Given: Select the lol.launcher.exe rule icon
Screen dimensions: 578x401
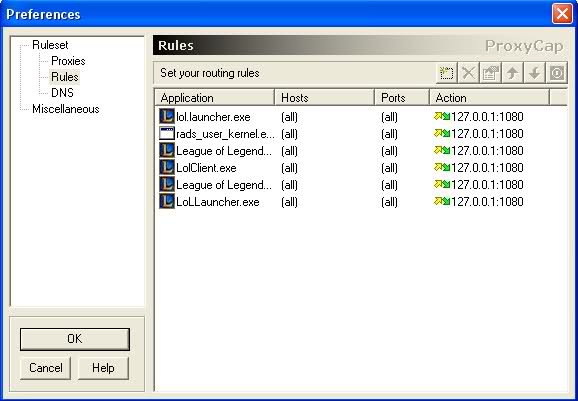Looking at the screenshot, I should (167, 116).
